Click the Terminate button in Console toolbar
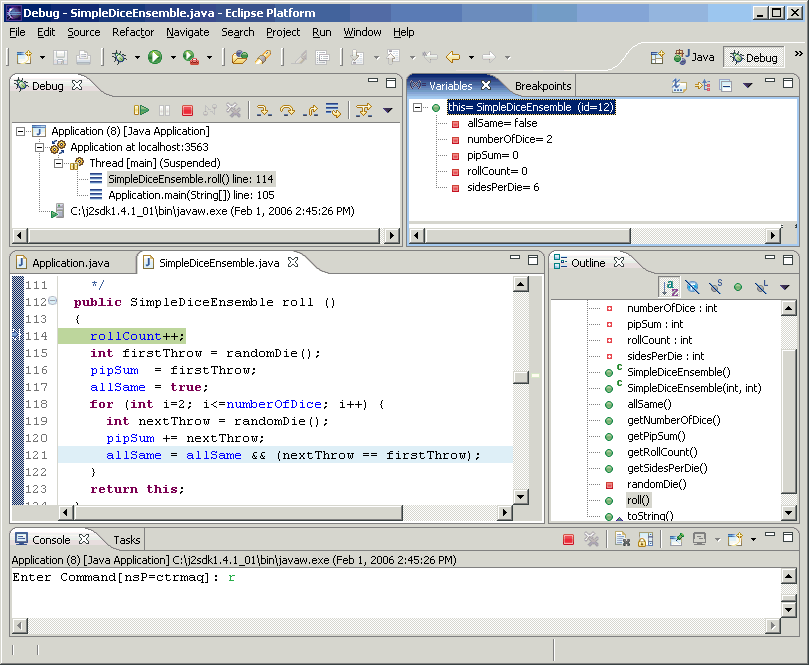Screen dimensions: 809x665 point(568,540)
